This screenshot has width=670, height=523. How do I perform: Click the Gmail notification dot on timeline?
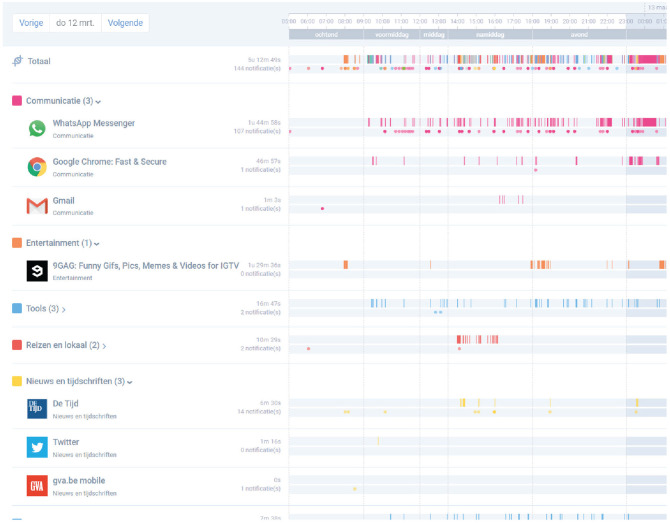[322, 208]
